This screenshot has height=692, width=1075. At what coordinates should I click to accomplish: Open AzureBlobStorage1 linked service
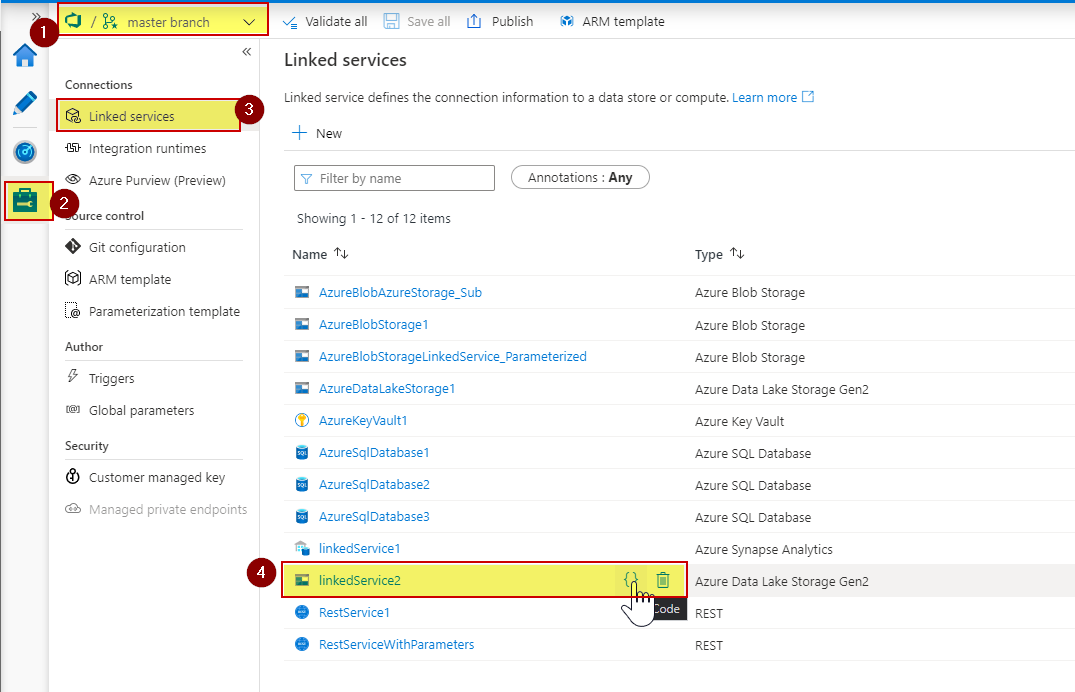pos(374,324)
